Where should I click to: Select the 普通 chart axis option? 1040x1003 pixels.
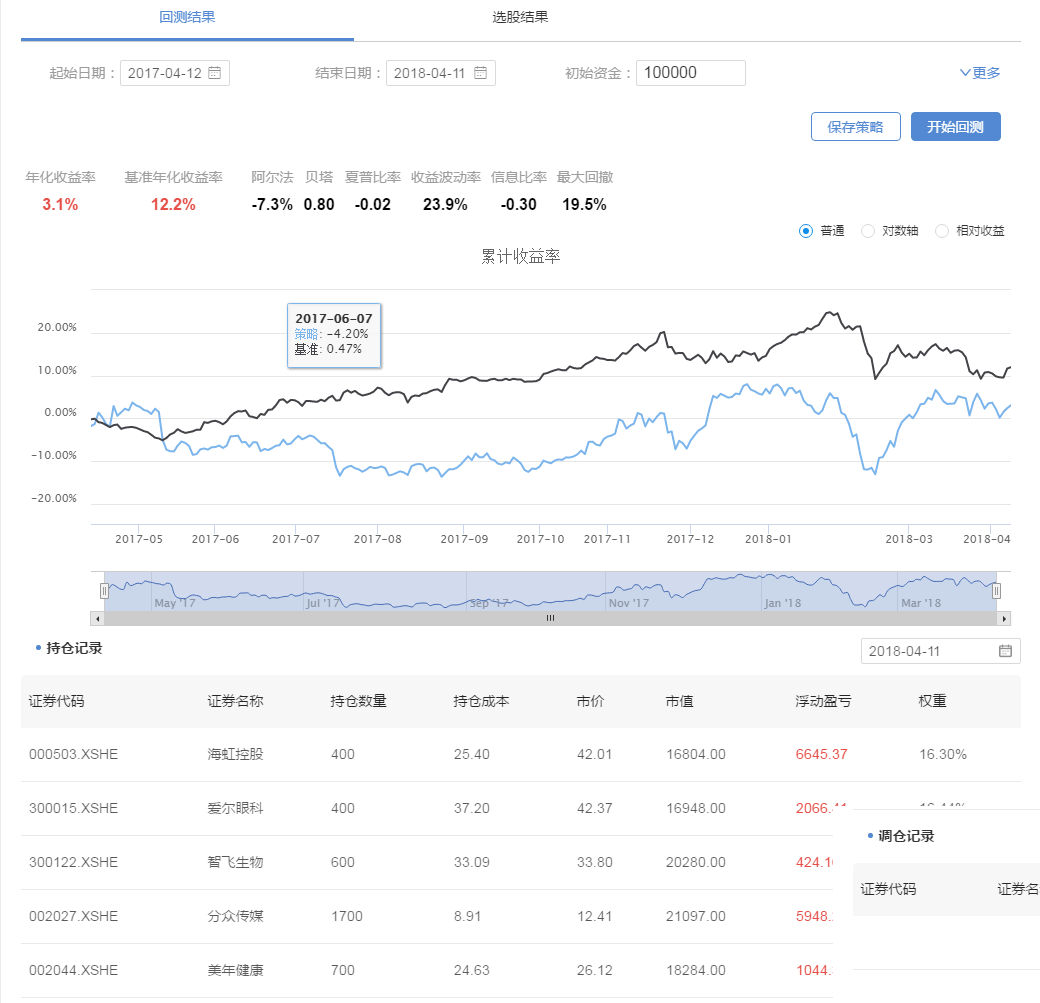click(x=806, y=231)
